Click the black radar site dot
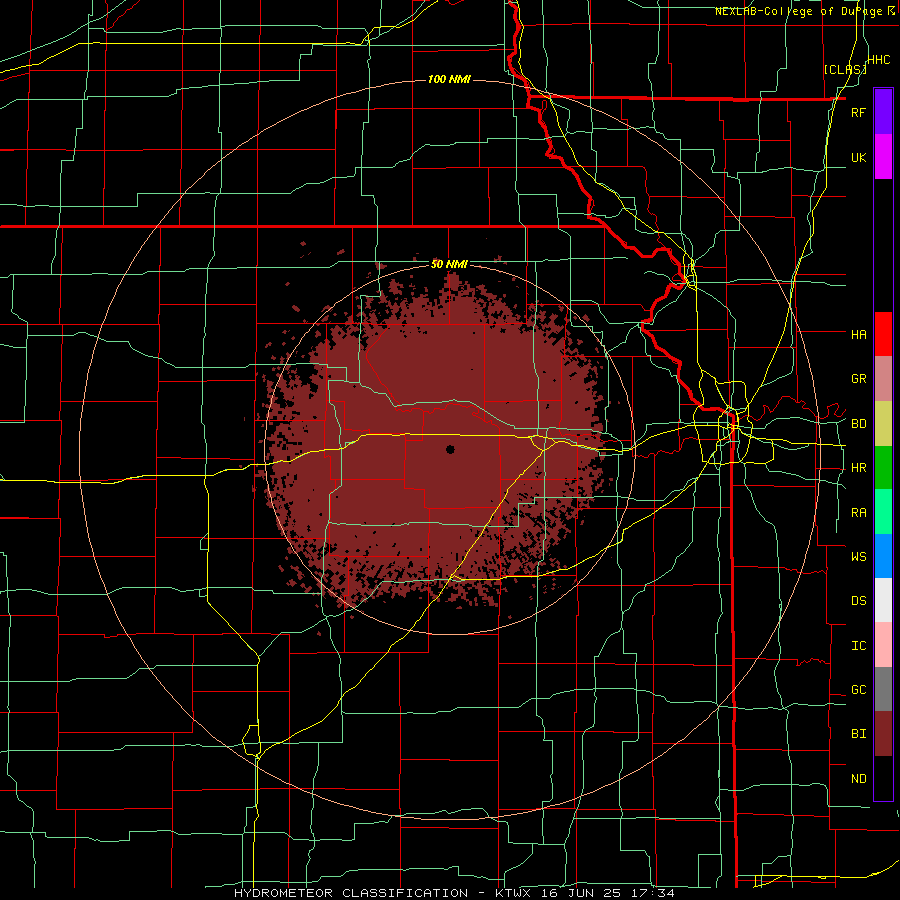The width and height of the screenshot is (900, 900). (450, 449)
